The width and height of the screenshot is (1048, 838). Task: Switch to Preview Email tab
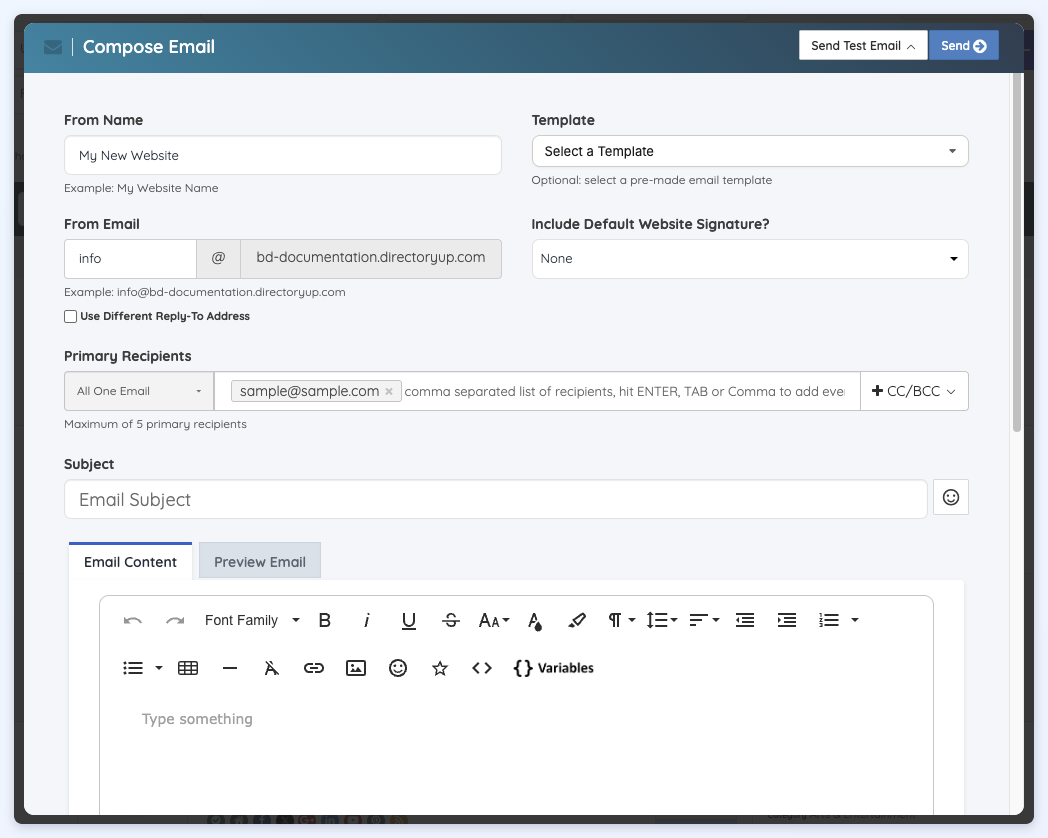[x=260, y=561]
